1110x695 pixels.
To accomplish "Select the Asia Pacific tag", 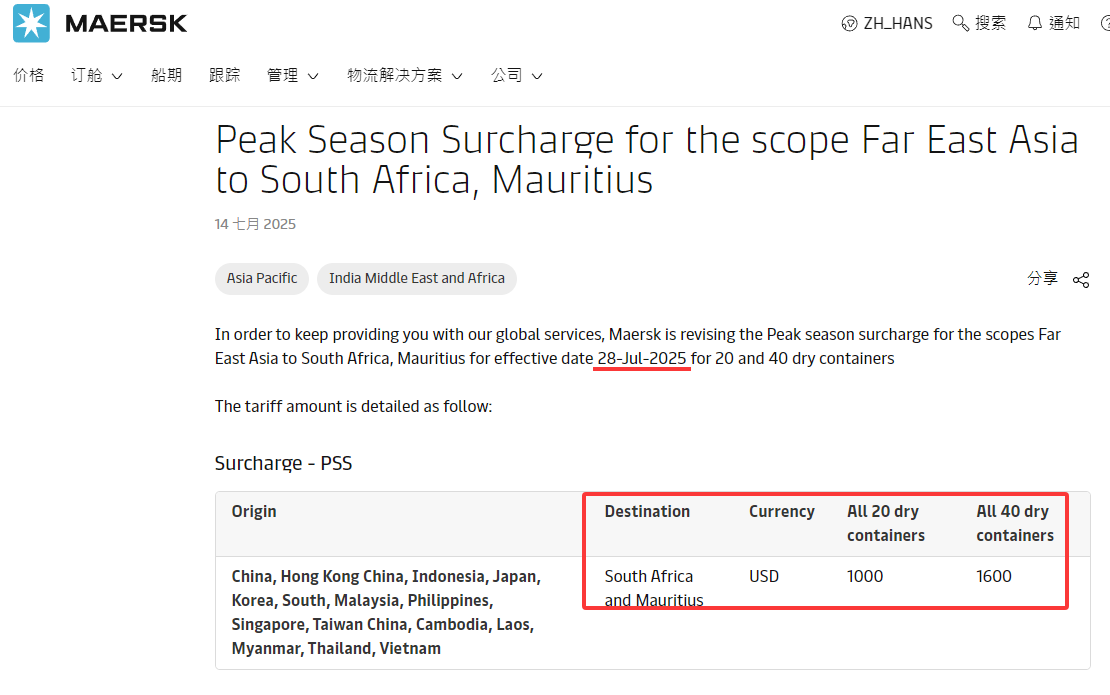I will [x=262, y=278].
